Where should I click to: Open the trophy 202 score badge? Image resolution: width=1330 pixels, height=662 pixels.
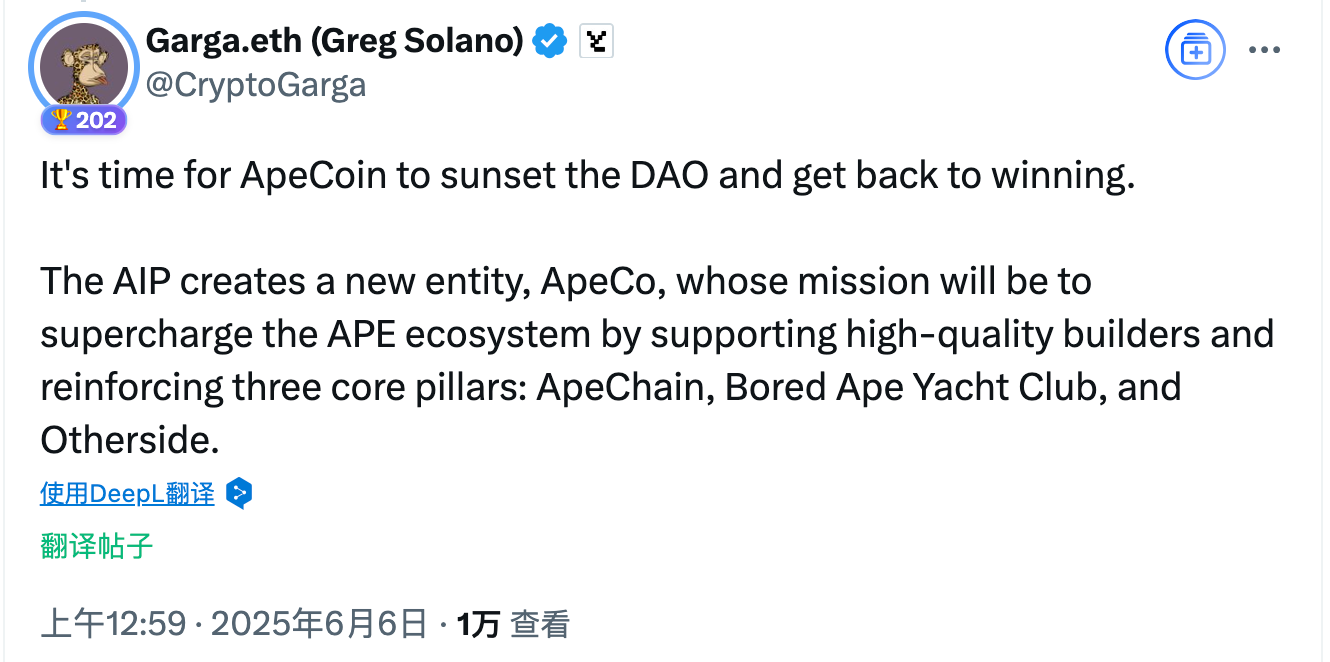tap(83, 120)
